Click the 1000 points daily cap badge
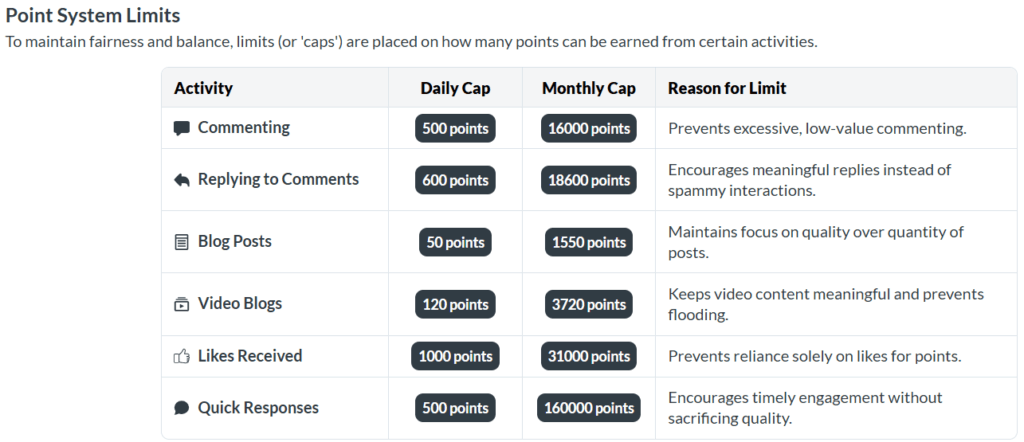This screenshot has height=442, width=1024. tap(455, 356)
